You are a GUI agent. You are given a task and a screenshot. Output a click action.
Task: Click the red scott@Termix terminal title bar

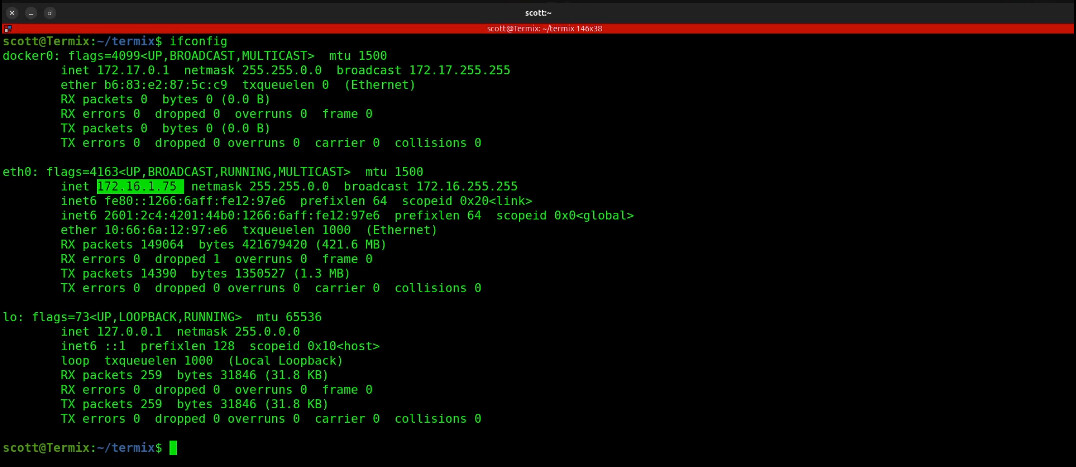[x=538, y=29]
